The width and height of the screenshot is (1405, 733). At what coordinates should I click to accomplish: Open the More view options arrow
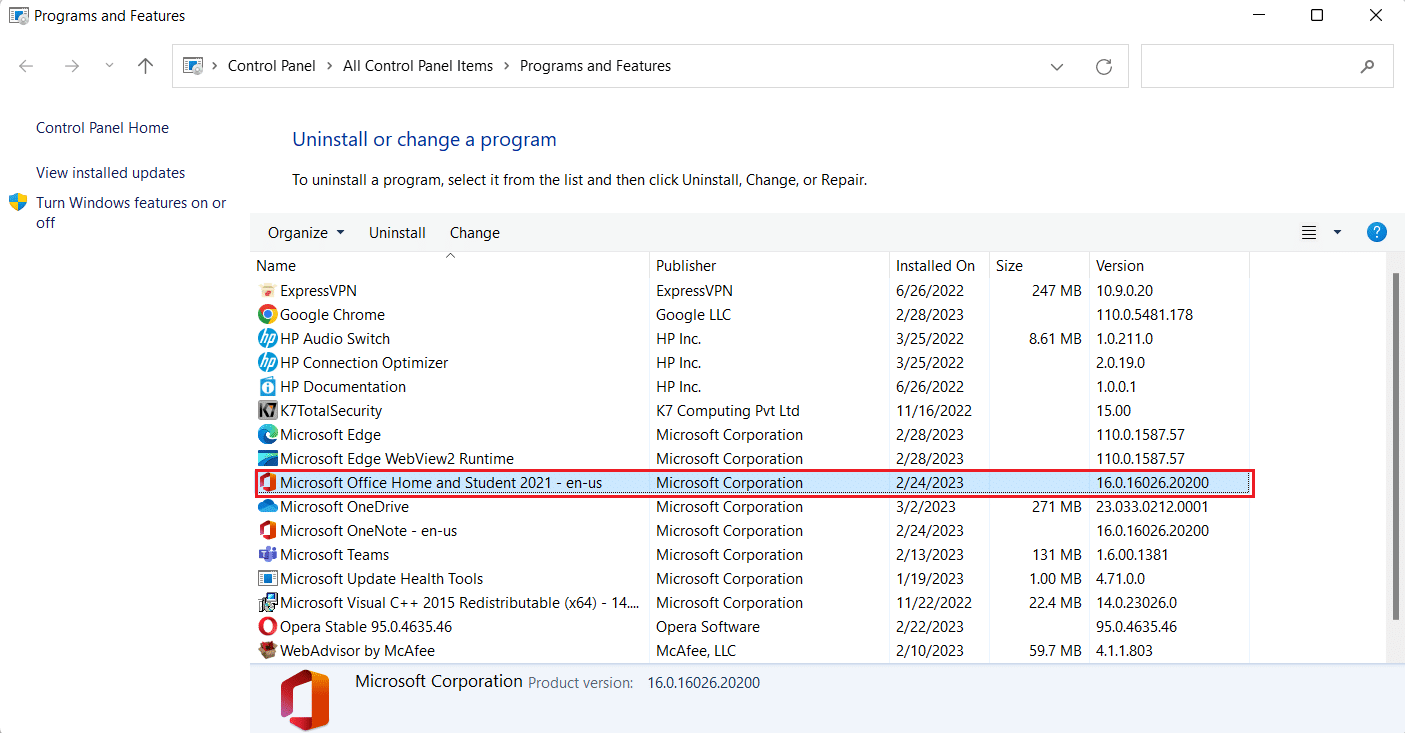pyautogui.click(x=1337, y=233)
